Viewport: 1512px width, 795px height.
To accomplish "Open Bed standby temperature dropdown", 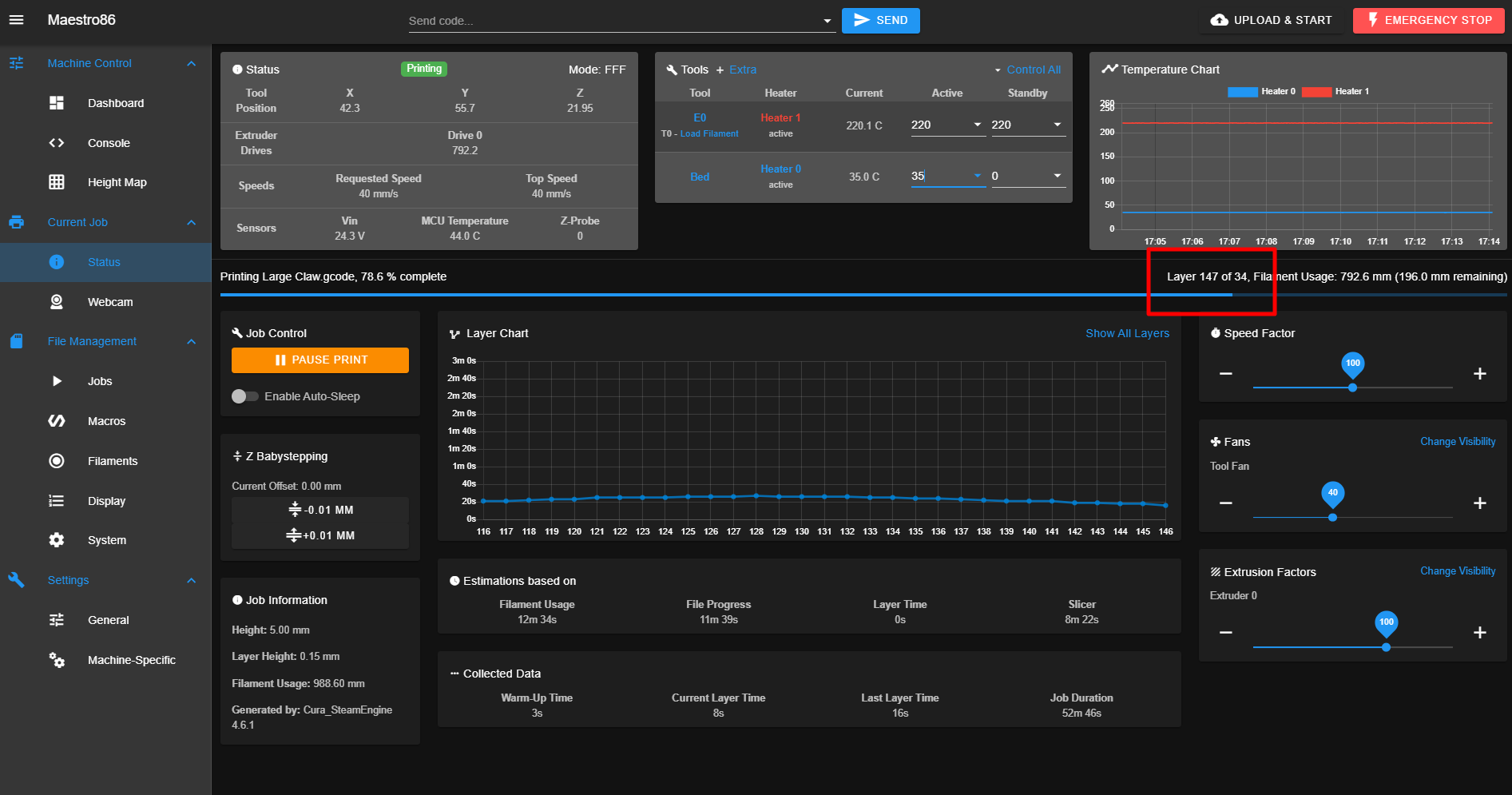I will tap(1058, 176).
